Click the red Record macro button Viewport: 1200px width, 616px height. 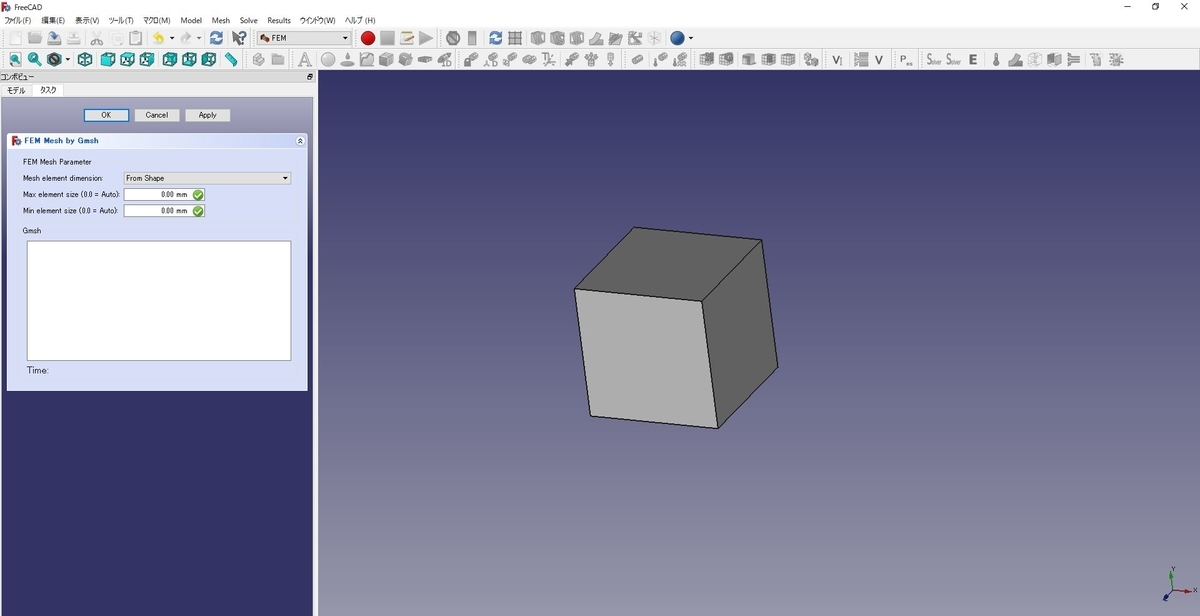(367, 38)
